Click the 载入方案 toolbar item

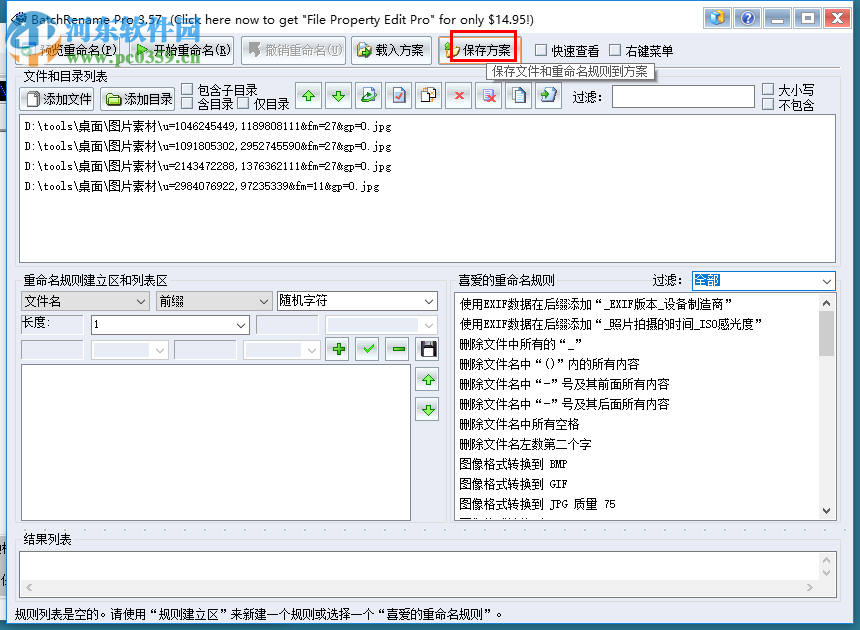pyautogui.click(x=391, y=51)
